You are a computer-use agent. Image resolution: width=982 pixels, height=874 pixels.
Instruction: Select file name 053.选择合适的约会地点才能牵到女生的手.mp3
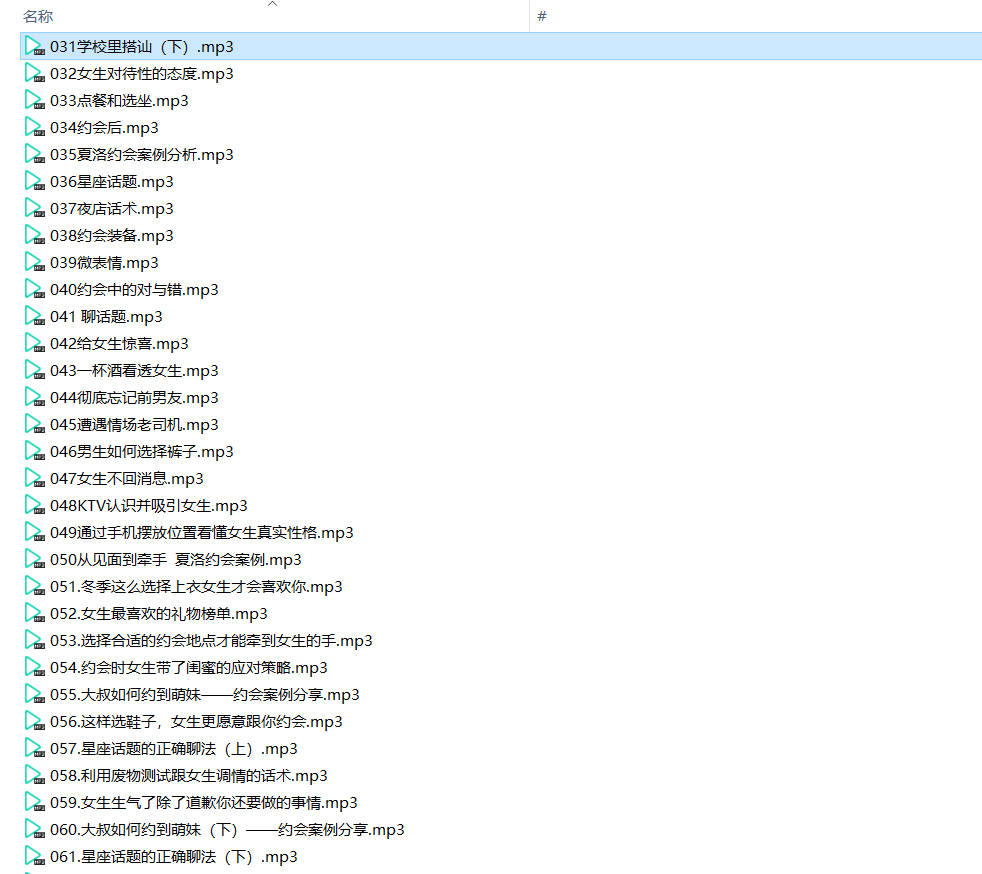click(x=211, y=639)
